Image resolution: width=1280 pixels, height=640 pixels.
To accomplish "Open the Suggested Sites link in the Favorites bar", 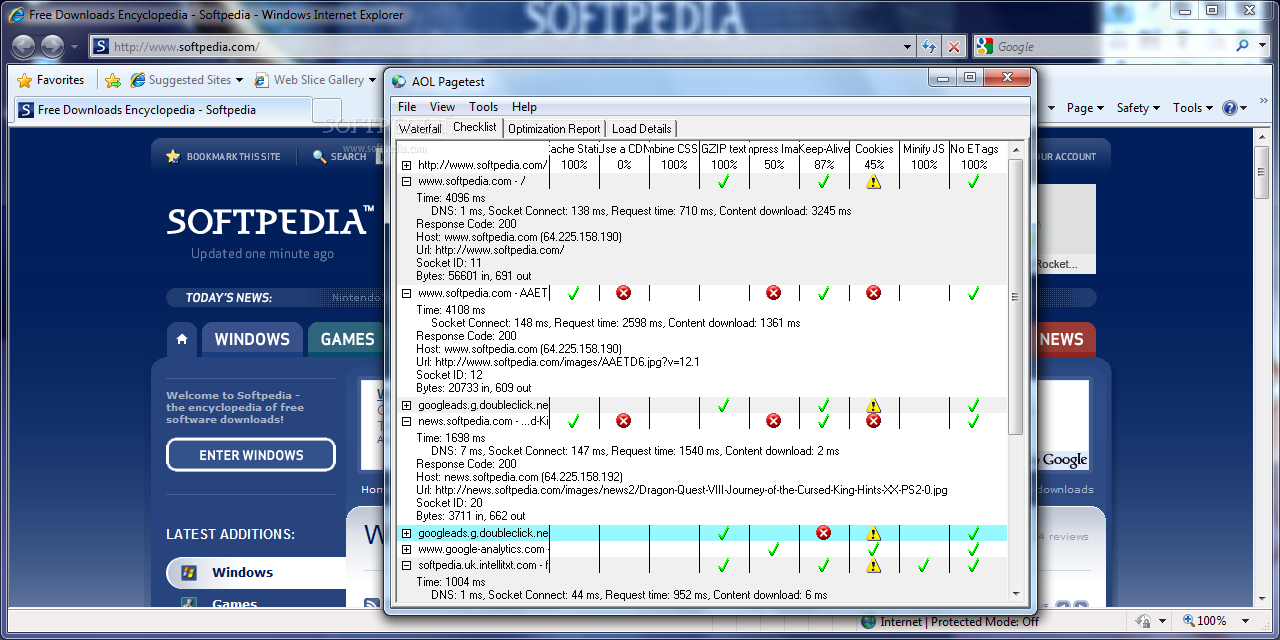I will point(187,80).
